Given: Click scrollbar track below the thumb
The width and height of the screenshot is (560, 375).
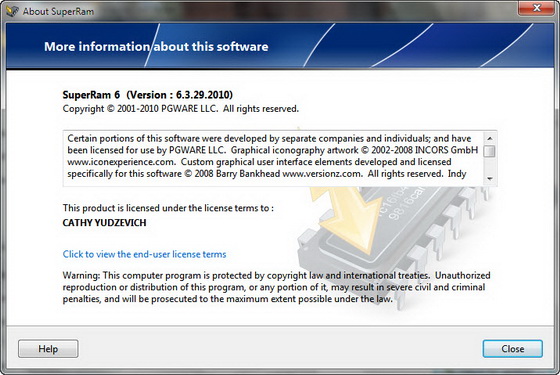Looking at the screenshot, I should tap(490, 165).
